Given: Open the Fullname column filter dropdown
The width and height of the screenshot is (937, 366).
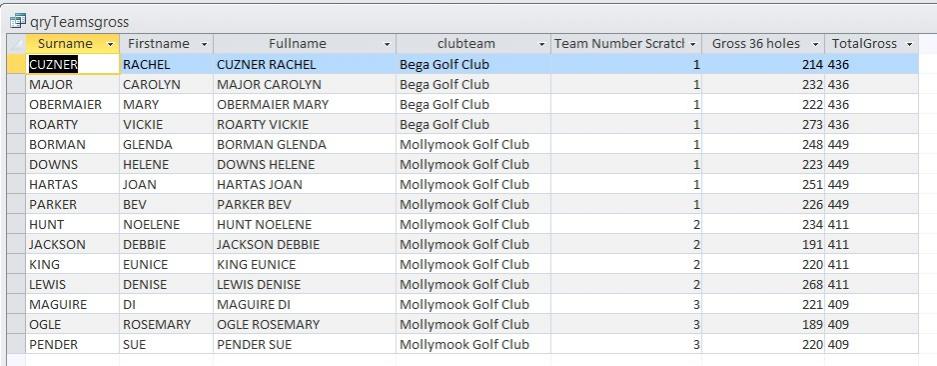Looking at the screenshot, I should coord(387,44).
